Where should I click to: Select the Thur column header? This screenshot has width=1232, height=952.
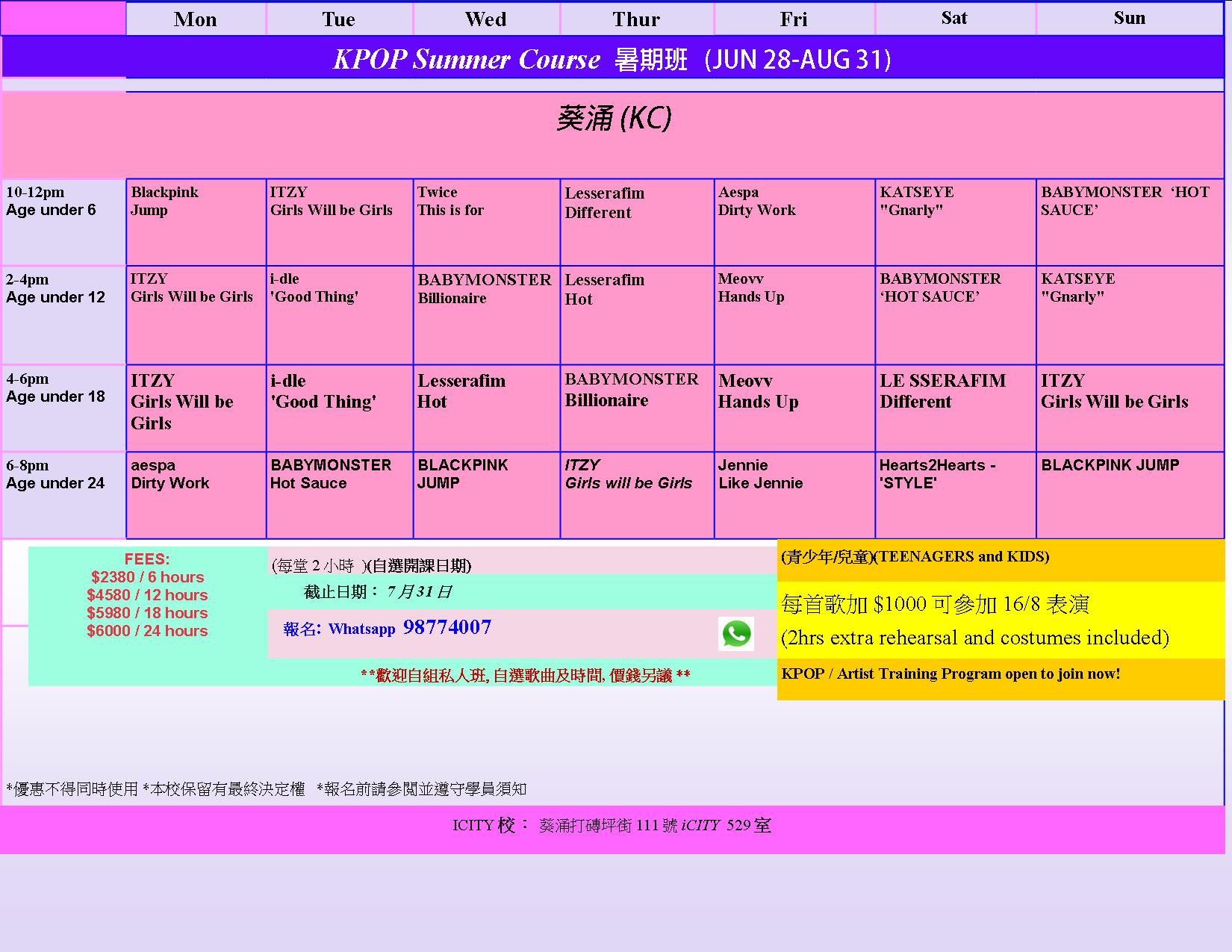tap(637, 19)
